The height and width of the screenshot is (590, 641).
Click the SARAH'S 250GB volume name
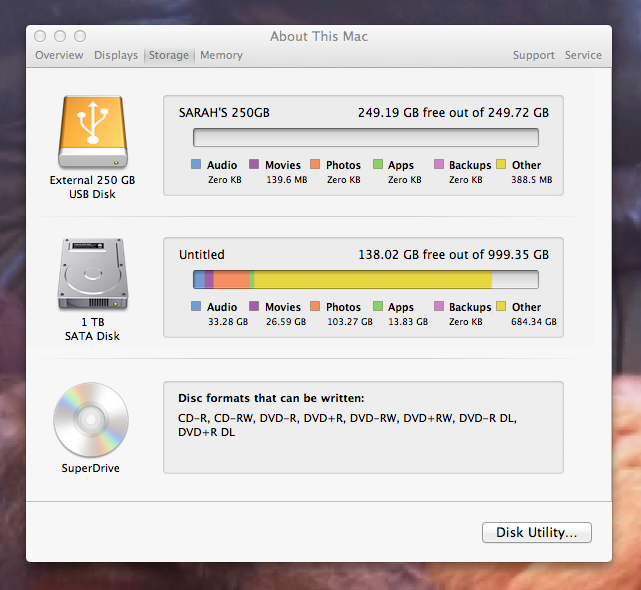click(224, 112)
